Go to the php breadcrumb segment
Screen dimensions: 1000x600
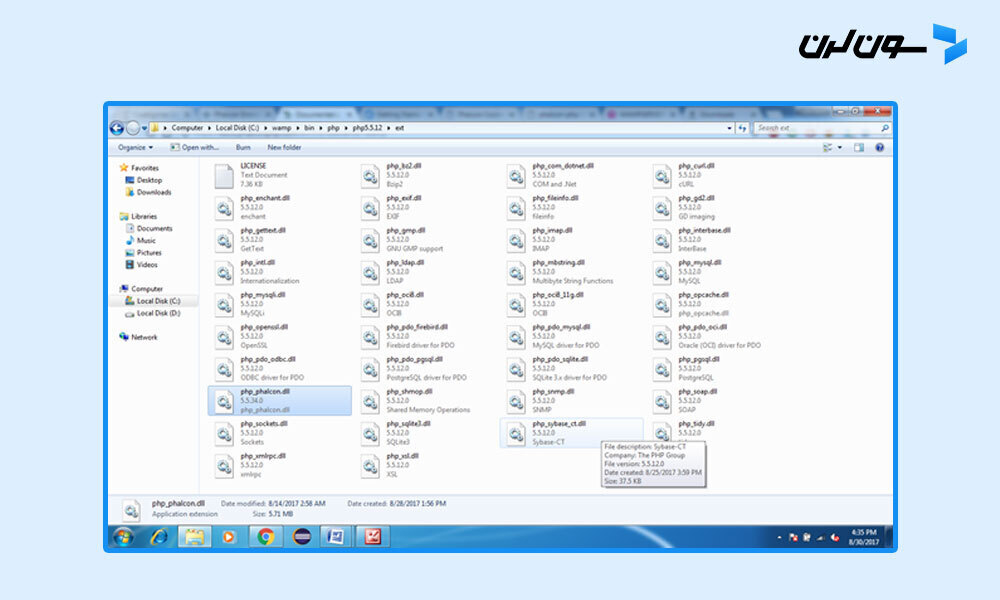click(x=334, y=128)
